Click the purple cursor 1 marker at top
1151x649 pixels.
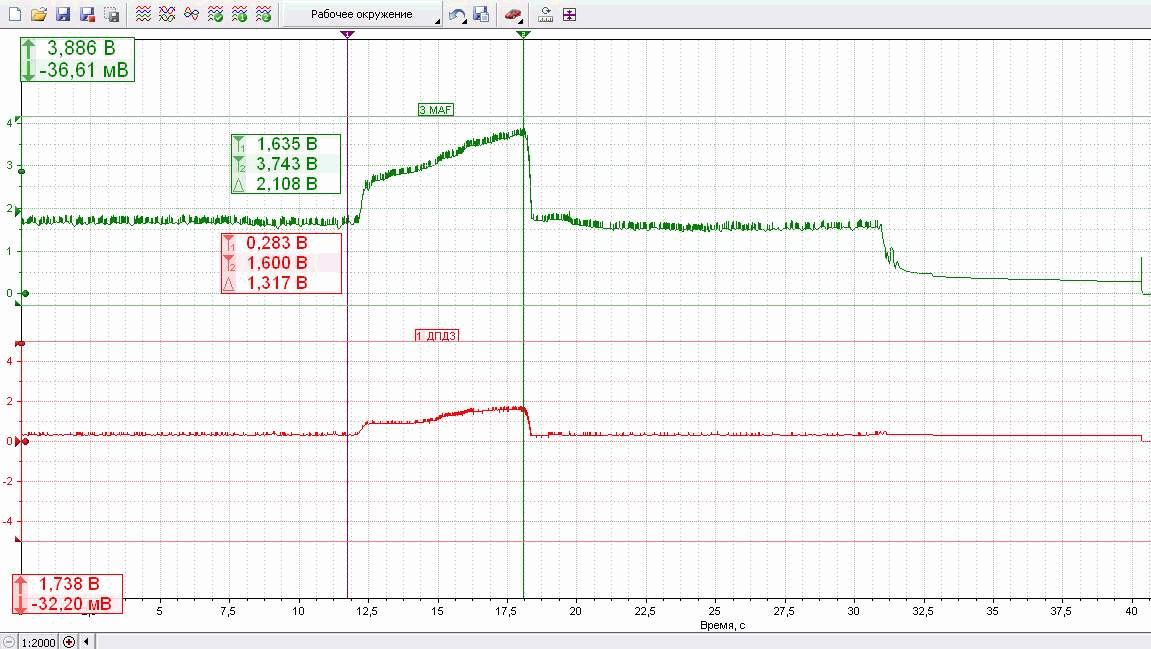pos(347,34)
